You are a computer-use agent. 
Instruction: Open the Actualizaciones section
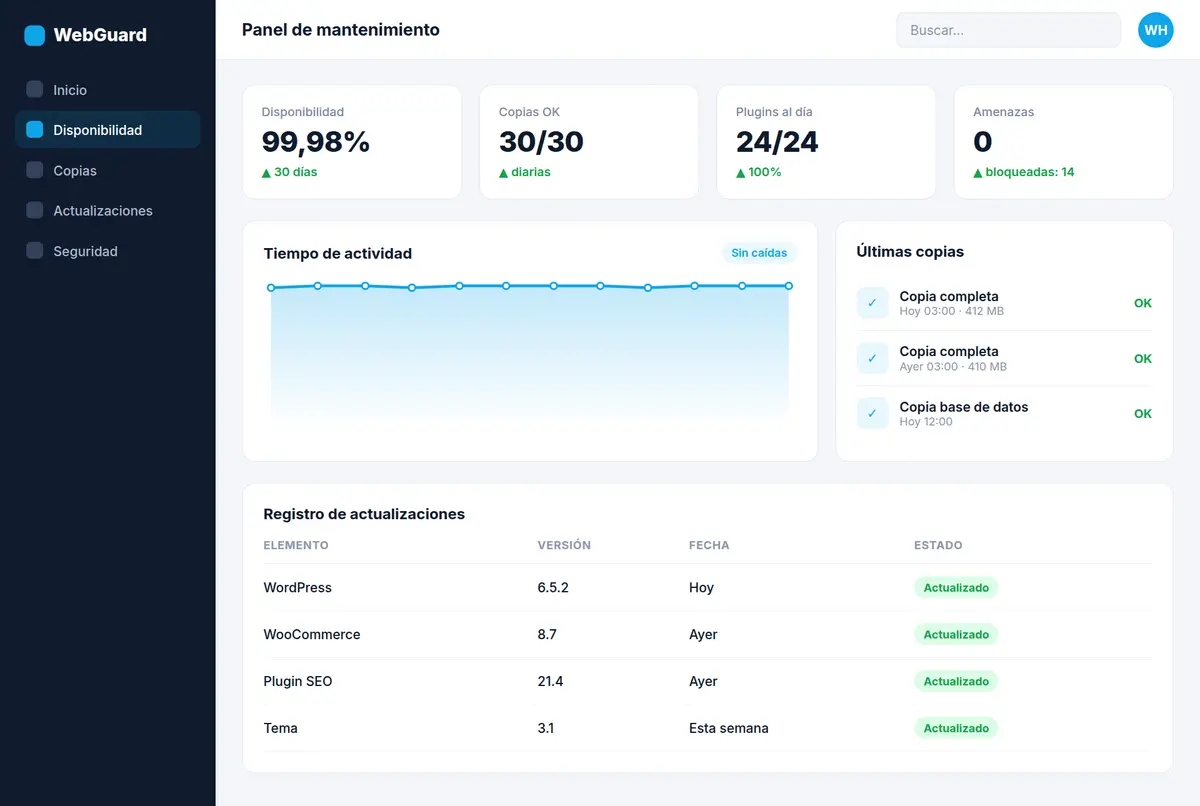108,211
